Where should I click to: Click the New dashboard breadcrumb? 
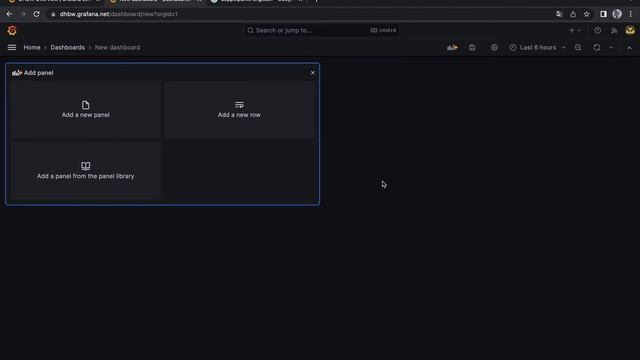click(118, 47)
